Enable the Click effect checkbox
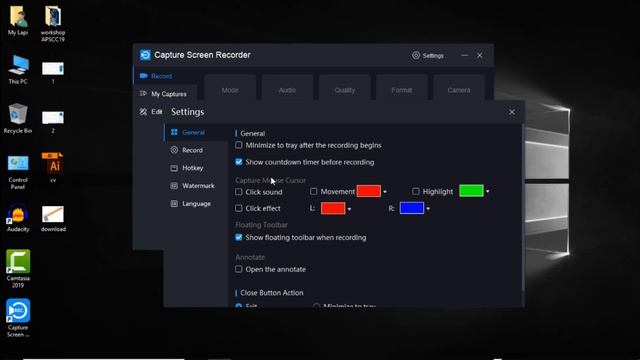Viewport: 640px width, 360px height. pyautogui.click(x=239, y=208)
